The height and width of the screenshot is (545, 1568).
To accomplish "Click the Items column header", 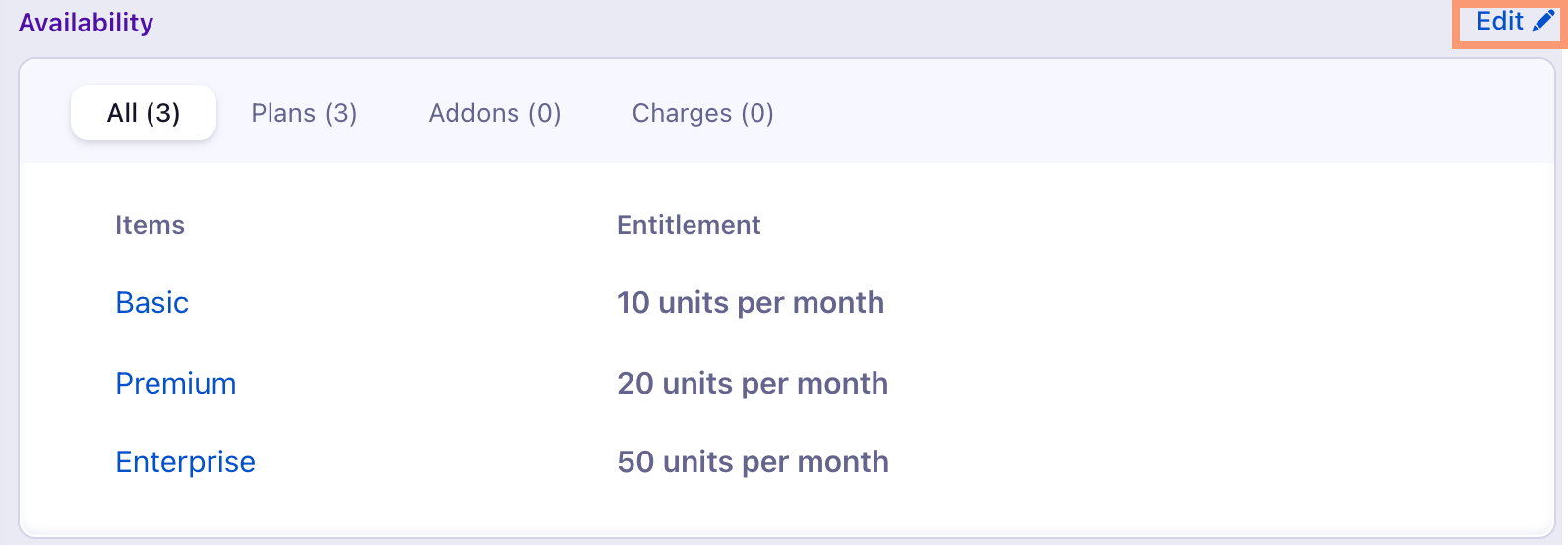I will pos(150,225).
